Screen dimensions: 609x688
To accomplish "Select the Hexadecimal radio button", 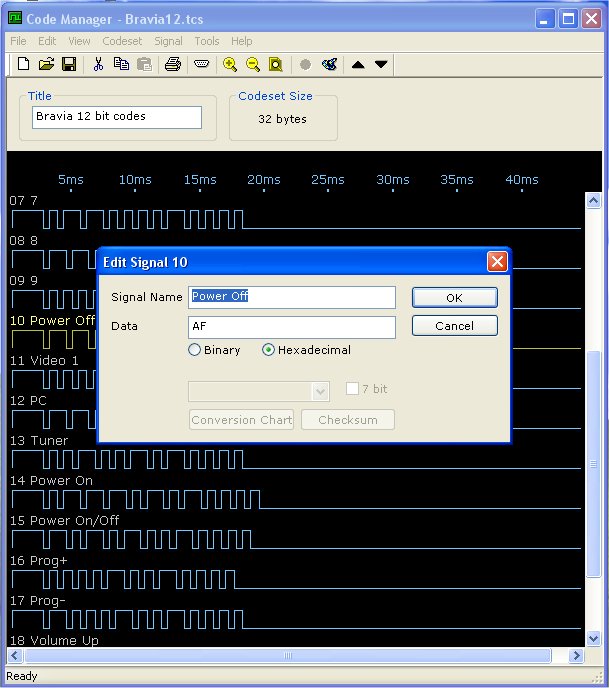I will 268,350.
